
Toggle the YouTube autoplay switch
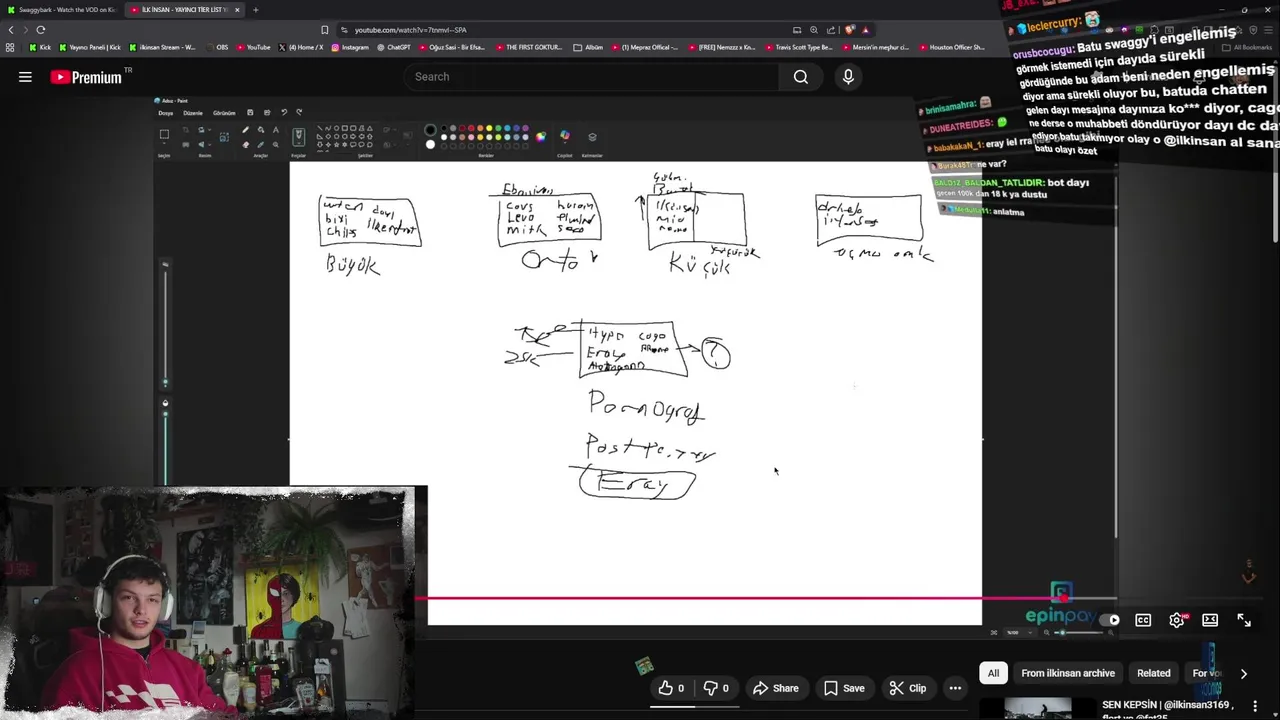click(1110, 620)
